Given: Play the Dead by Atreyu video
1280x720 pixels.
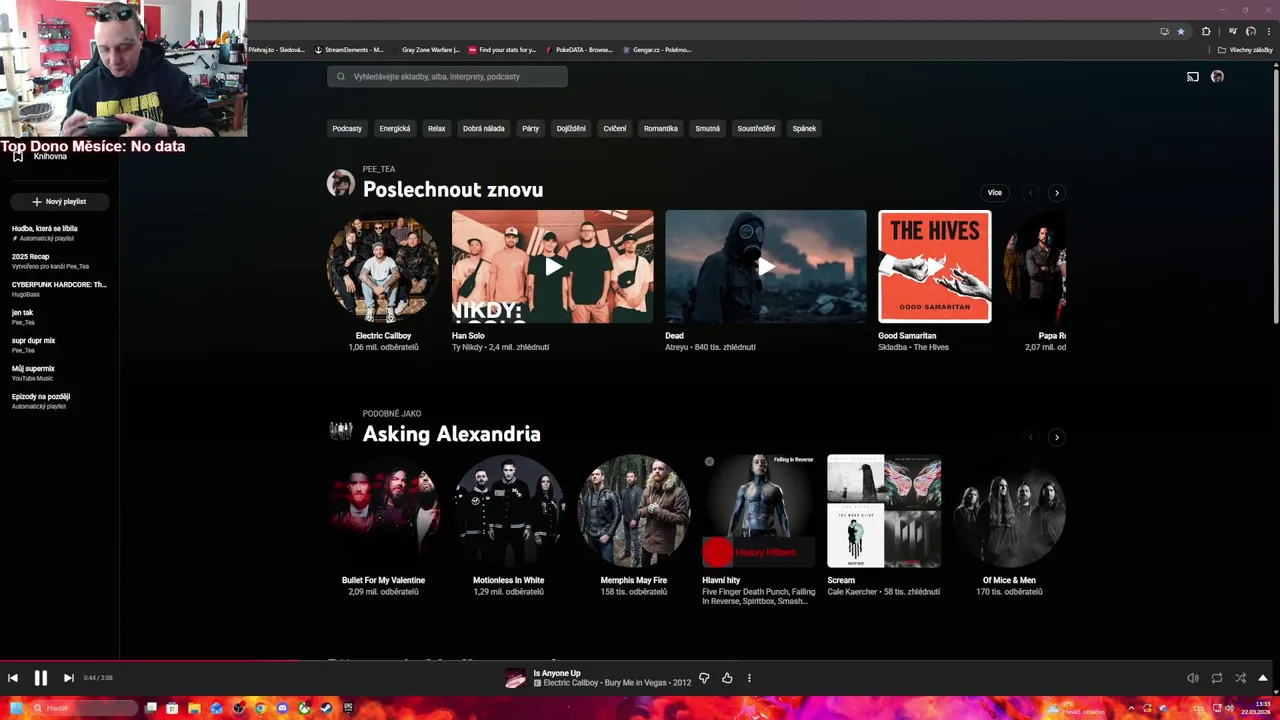Looking at the screenshot, I should 766,267.
